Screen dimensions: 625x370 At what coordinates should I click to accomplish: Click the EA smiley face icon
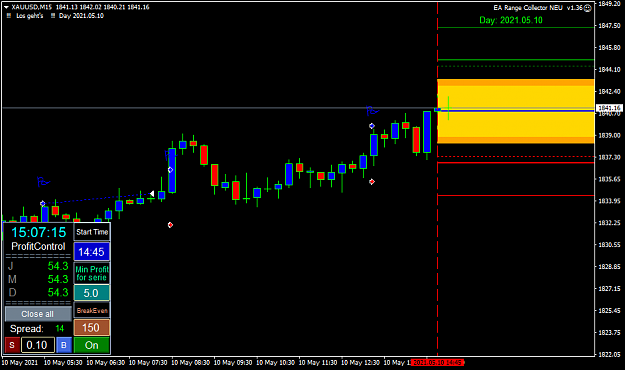coord(588,8)
